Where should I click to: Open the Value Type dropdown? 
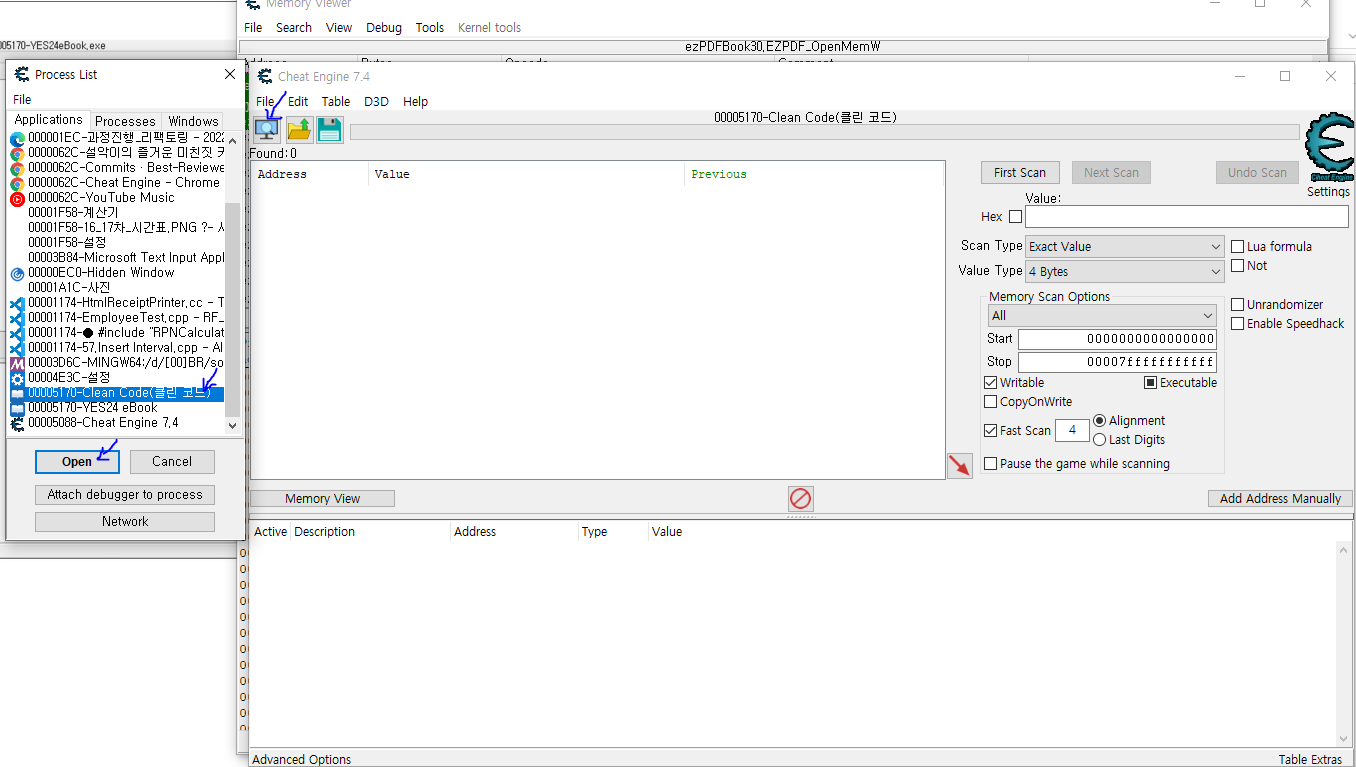pos(1125,272)
